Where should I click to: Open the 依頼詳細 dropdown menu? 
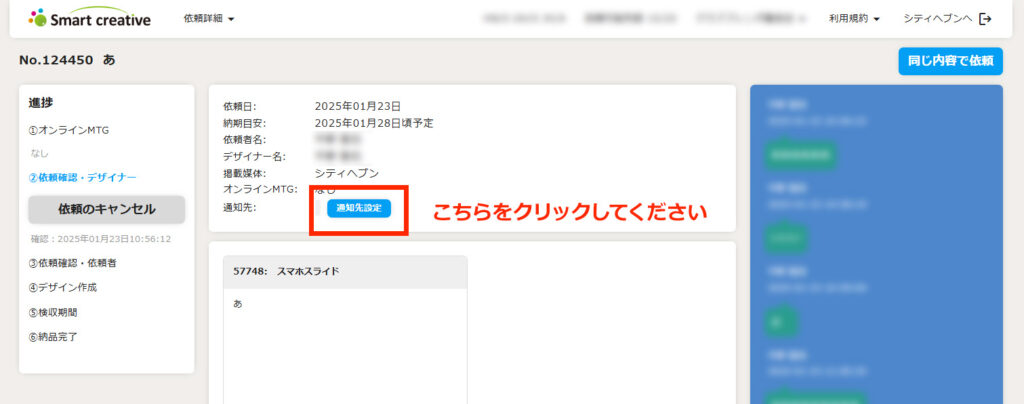(209, 19)
